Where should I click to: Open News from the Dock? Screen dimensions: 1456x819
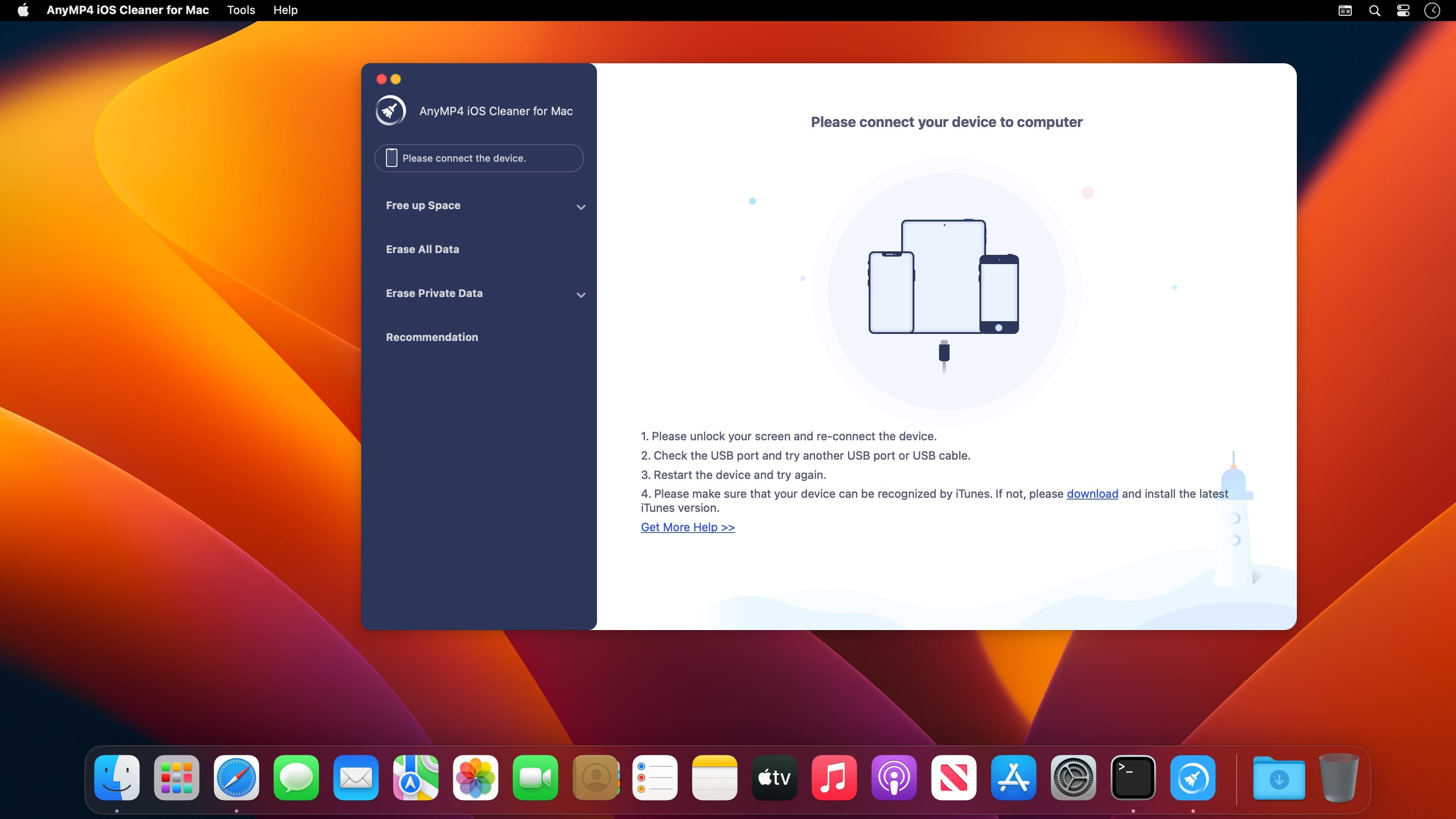(x=954, y=777)
